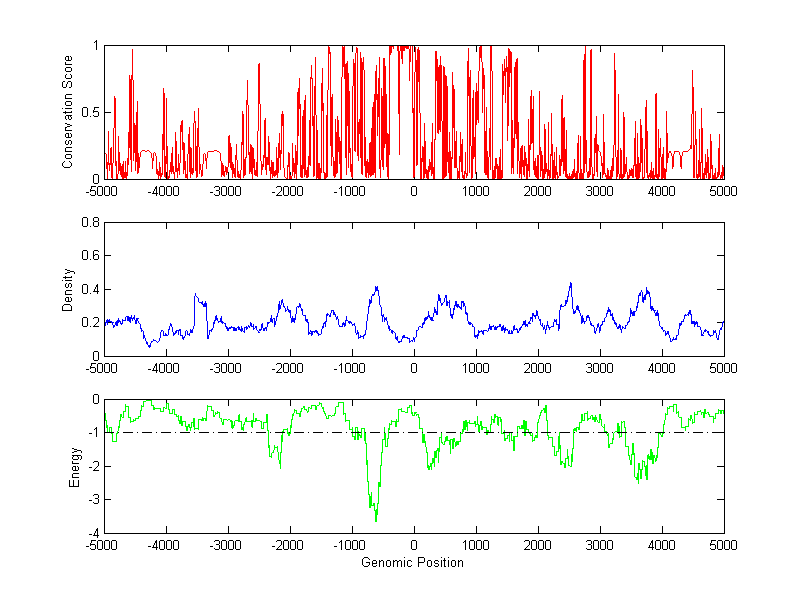Click the deepest green trough in Energy plot
Image resolution: width=800 pixels, height=599 pixels.
coord(376,520)
